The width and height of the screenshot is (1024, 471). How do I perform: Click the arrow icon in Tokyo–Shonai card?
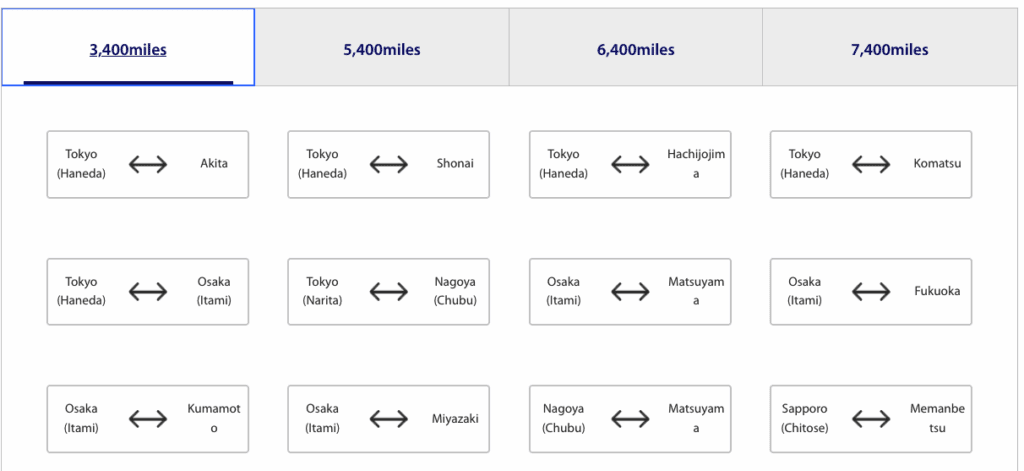click(x=389, y=164)
